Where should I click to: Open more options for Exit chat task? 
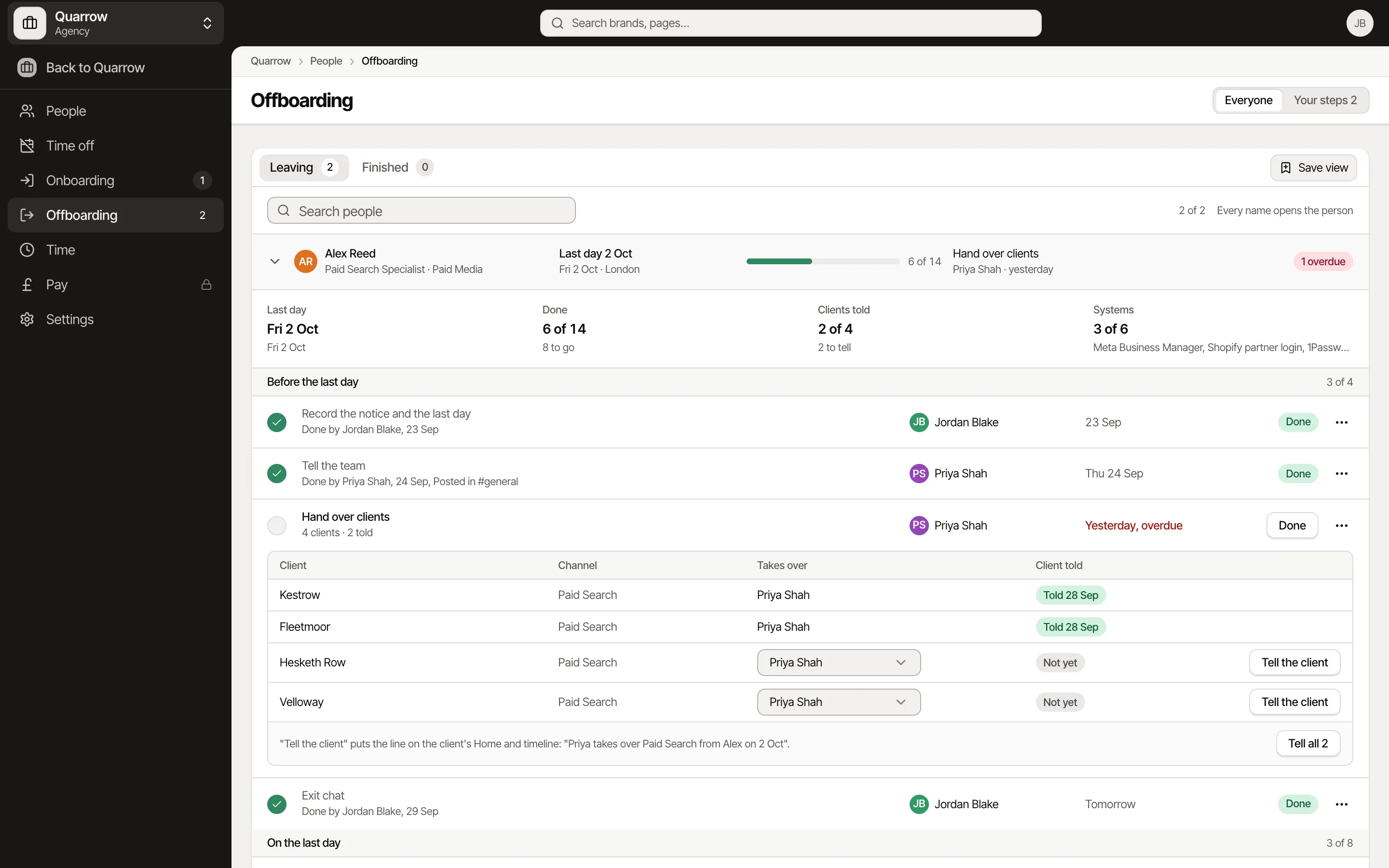1341,804
